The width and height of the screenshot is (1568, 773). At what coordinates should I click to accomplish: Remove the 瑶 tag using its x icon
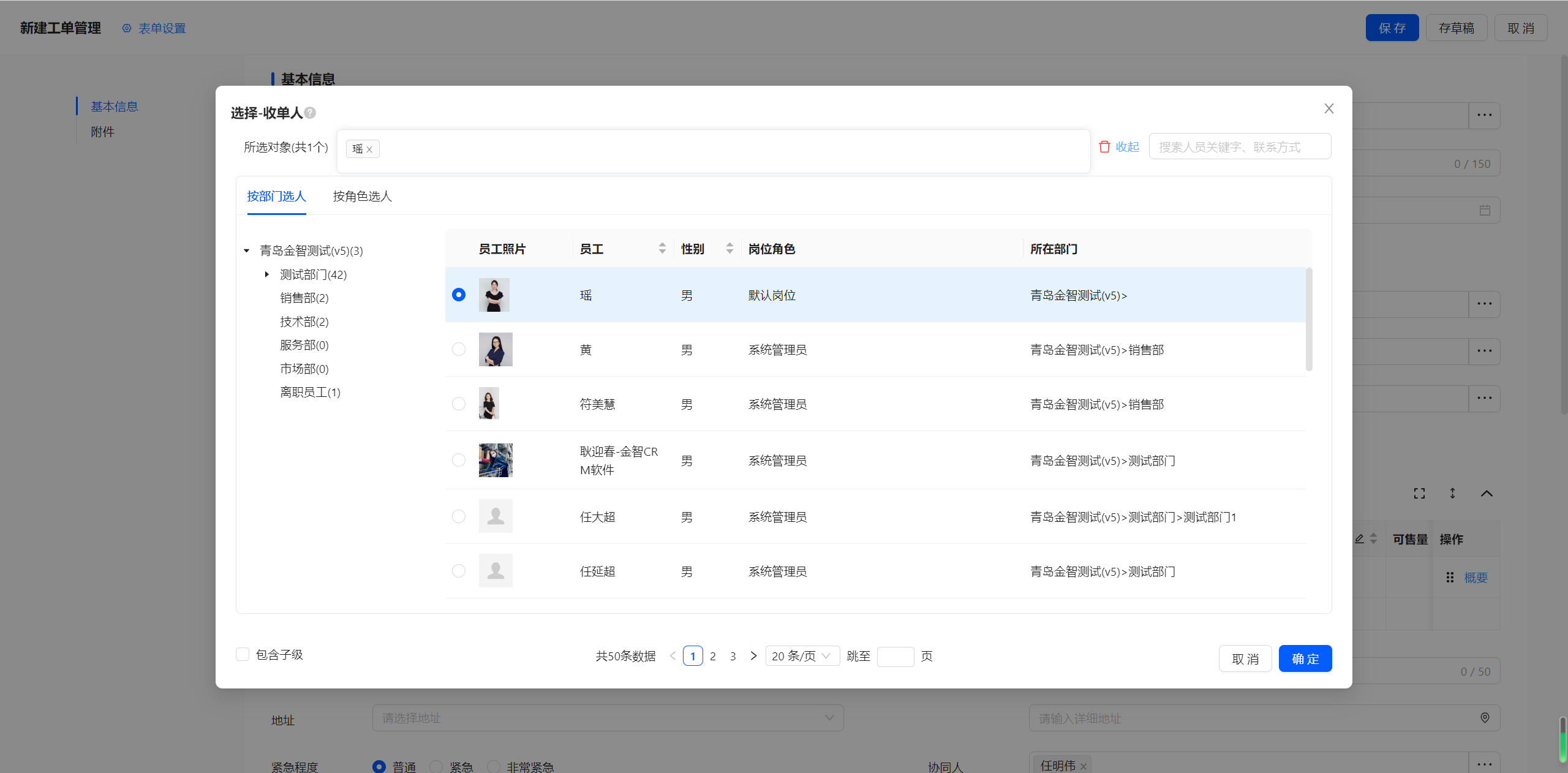coord(369,149)
